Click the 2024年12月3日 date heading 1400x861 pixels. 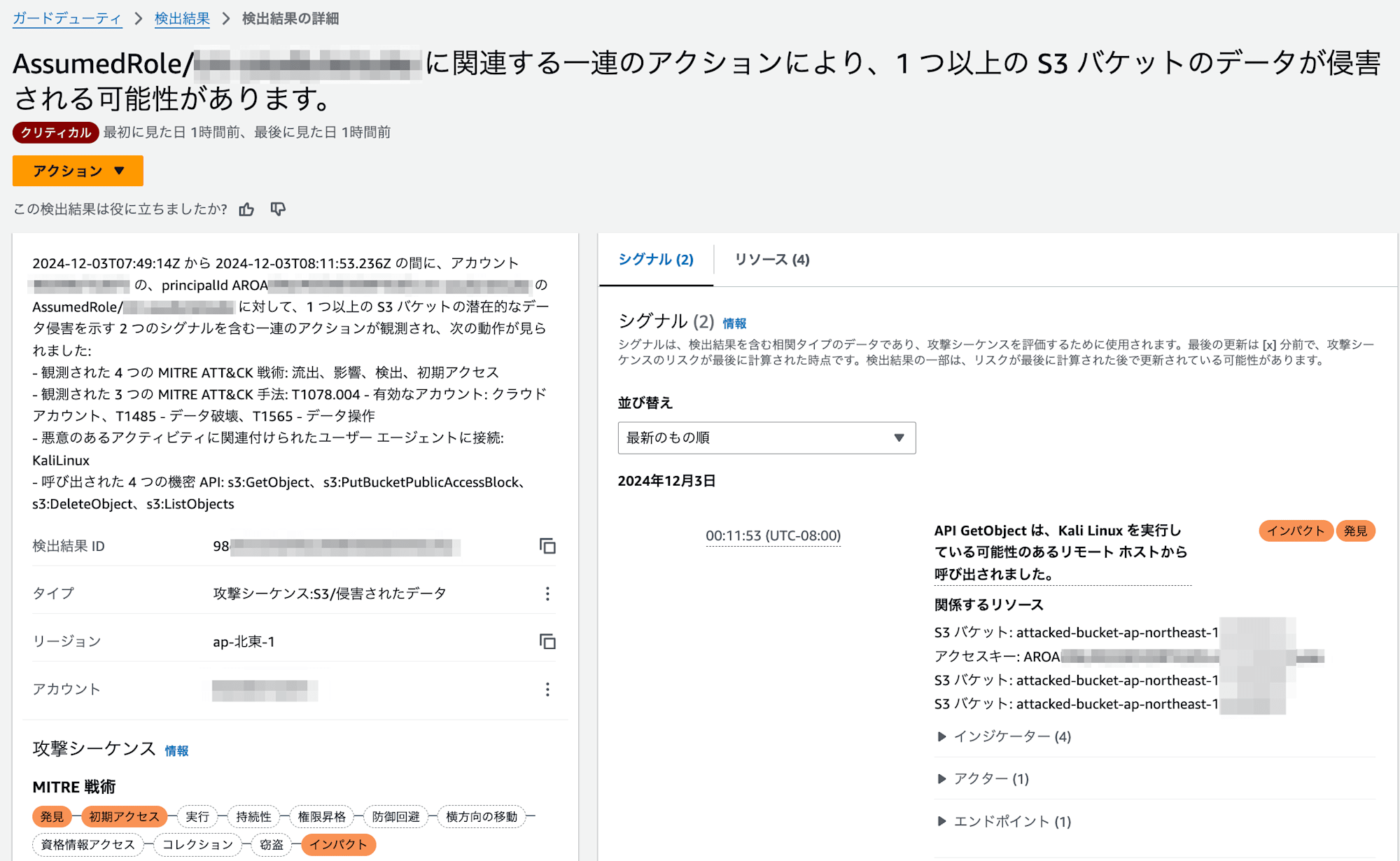pos(666,481)
